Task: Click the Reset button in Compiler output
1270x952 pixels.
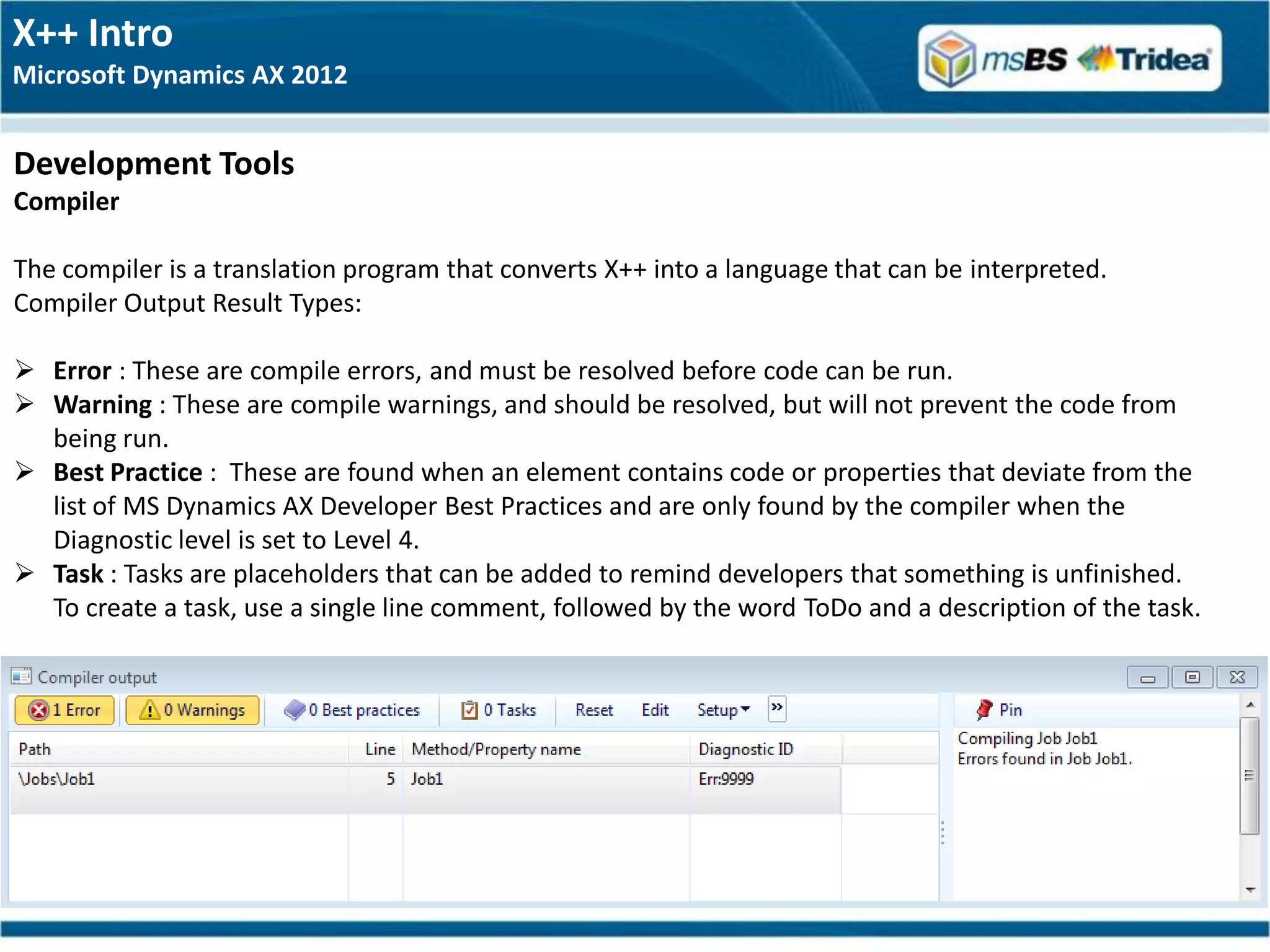Action: (x=594, y=710)
